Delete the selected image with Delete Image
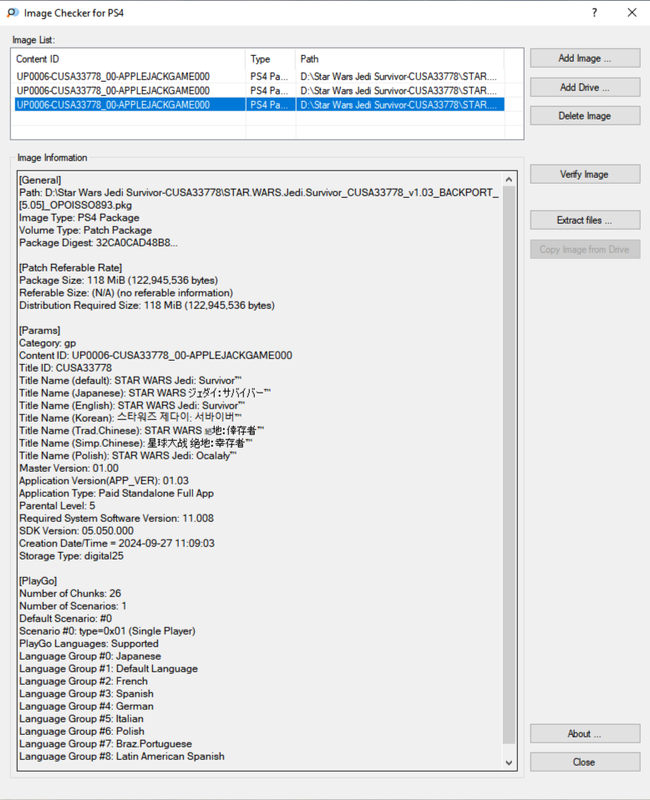The image size is (650, 800). (585, 116)
